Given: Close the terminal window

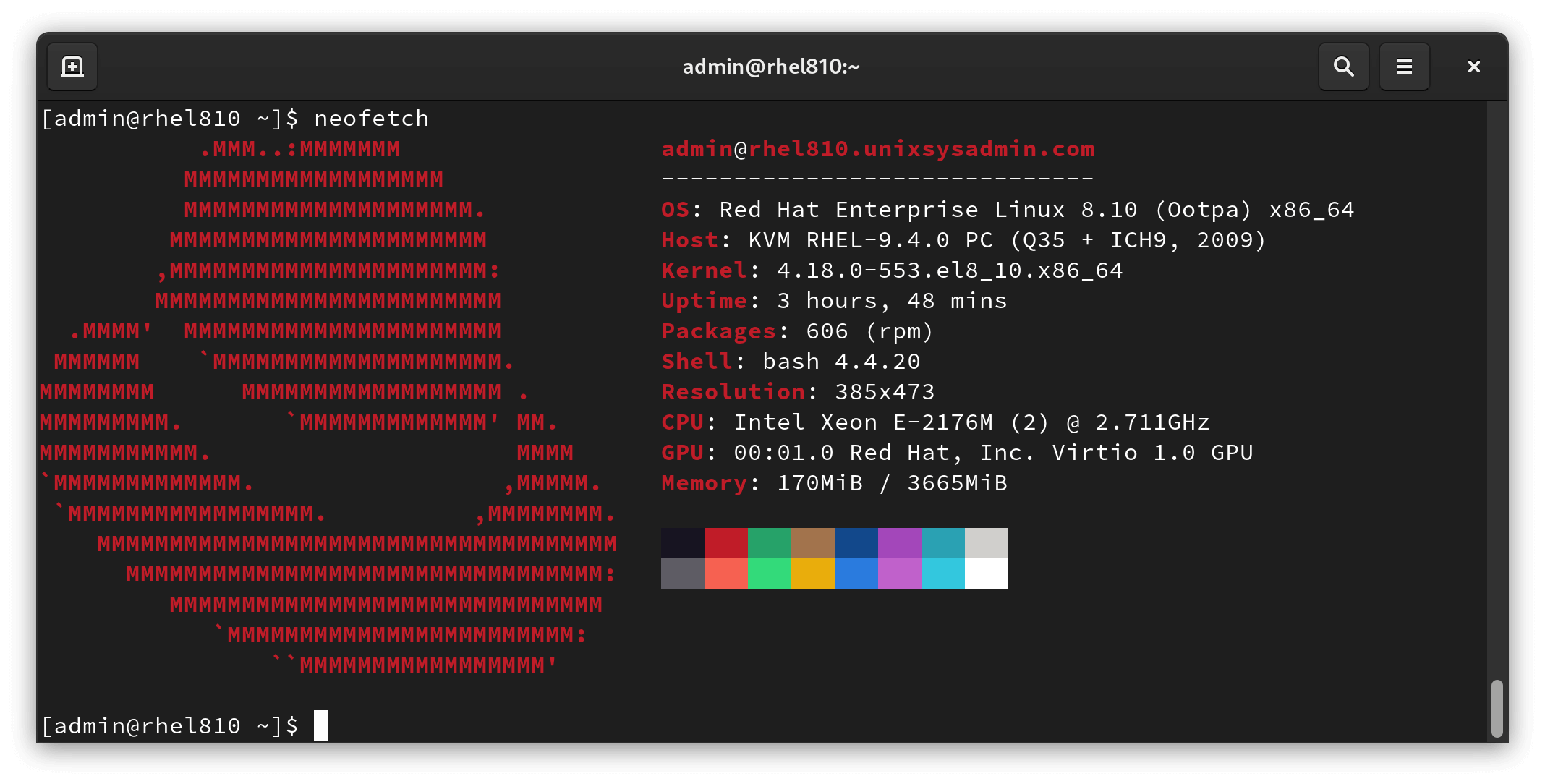Looking at the screenshot, I should (x=1473, y=66).
